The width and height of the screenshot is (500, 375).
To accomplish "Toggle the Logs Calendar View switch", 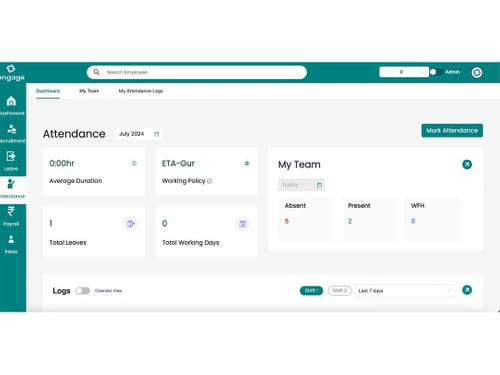I will pyautogui.click(x=83, y=291).
